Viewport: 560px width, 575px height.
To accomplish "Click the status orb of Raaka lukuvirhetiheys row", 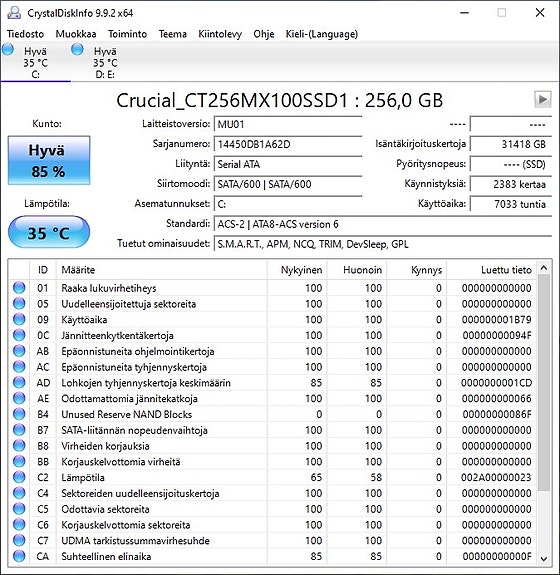I will click(19, 288).
